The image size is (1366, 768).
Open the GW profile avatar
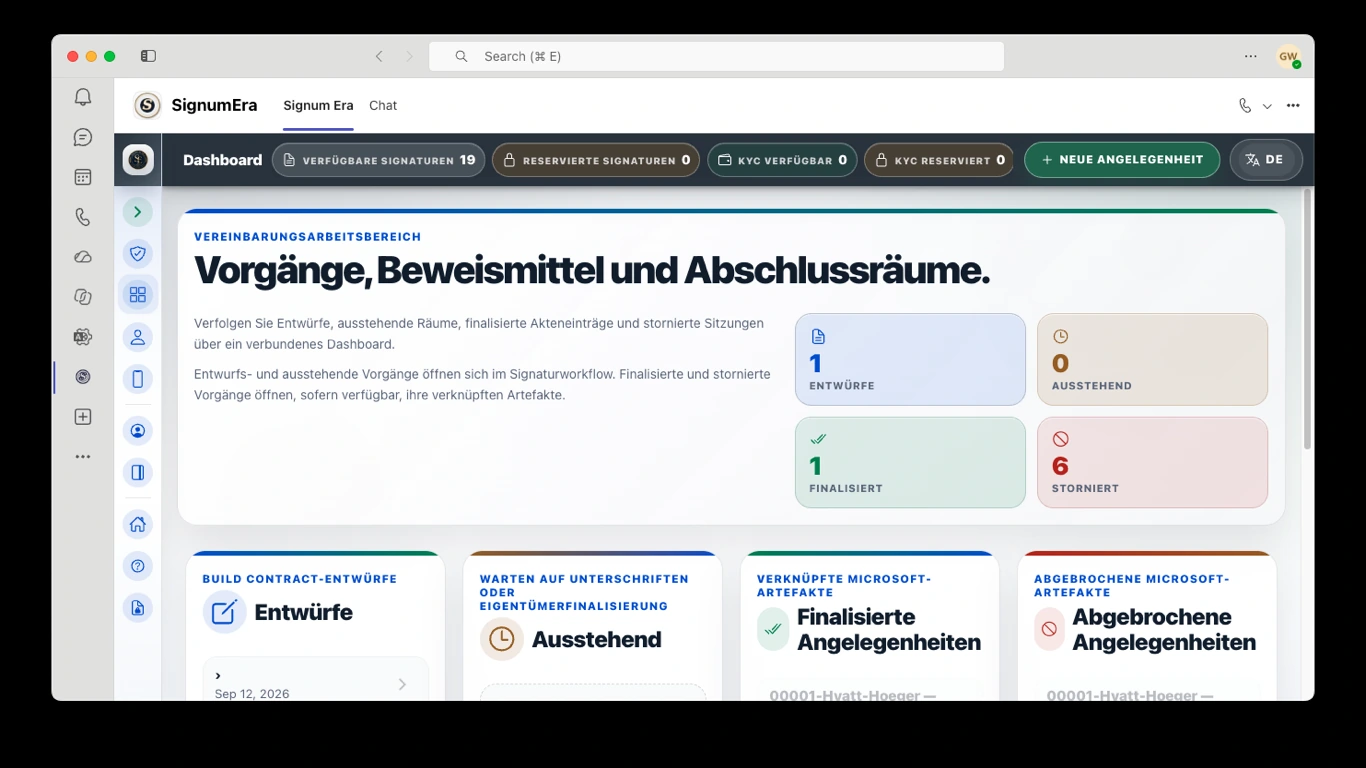1288,57
